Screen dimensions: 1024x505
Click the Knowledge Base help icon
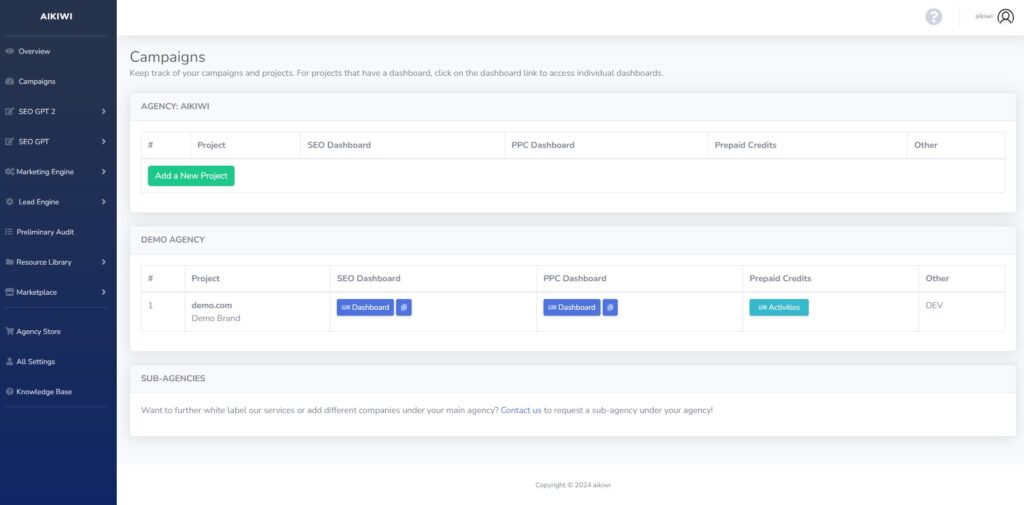(x=10, y=392)
